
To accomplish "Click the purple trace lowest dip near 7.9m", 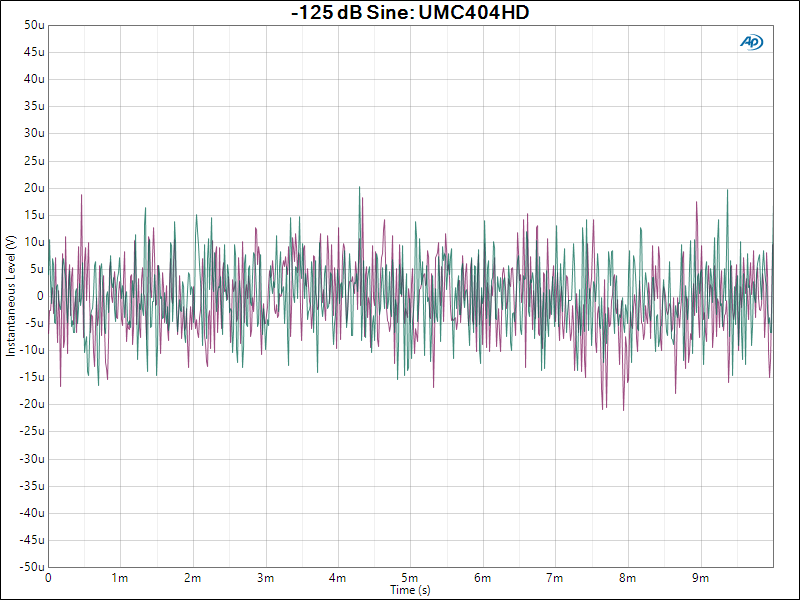I will pyautogui.click(x=623, y=410).
